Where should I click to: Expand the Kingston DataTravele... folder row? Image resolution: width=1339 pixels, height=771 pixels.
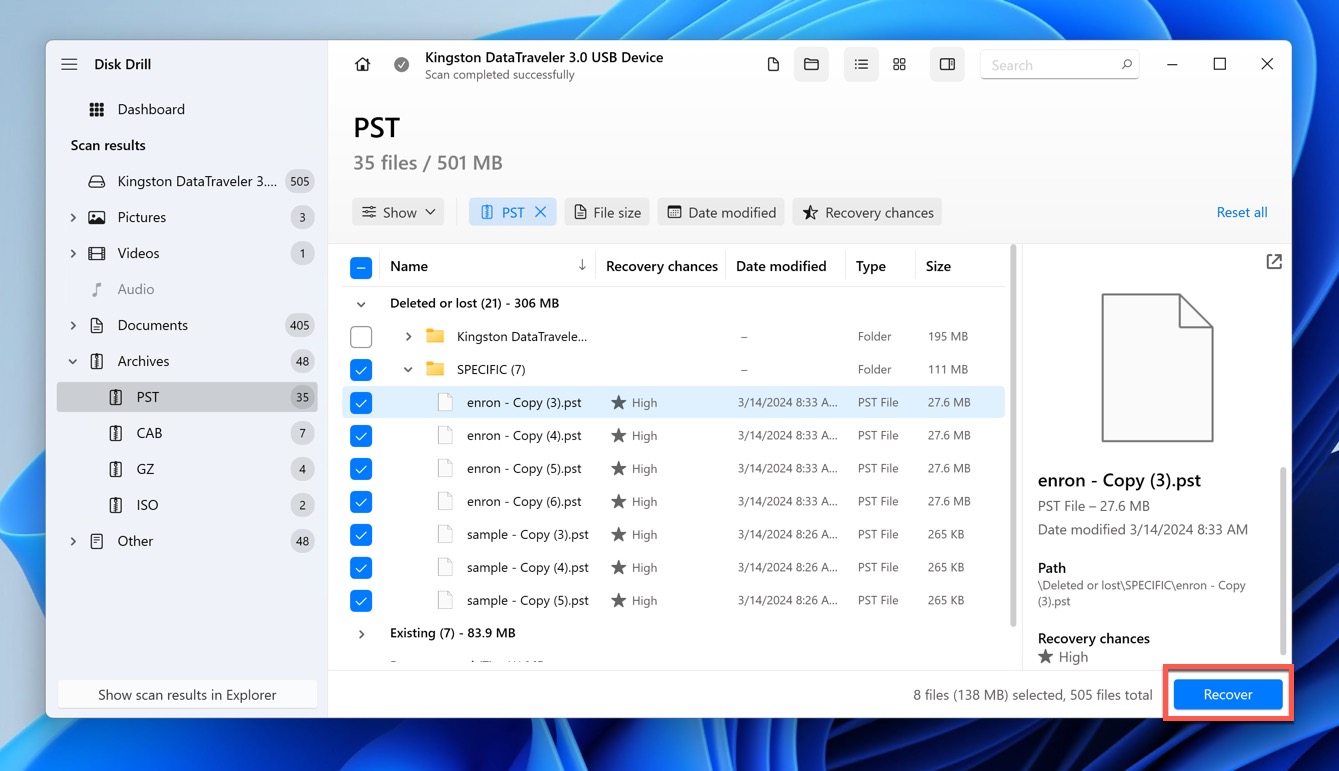coord(408,336)
